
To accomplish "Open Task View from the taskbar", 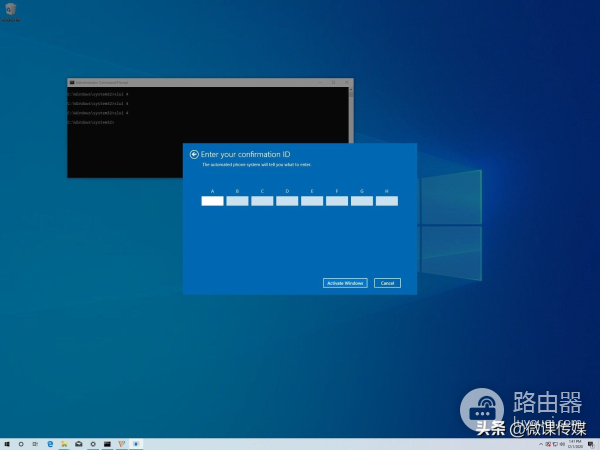I will coord(37,443).
